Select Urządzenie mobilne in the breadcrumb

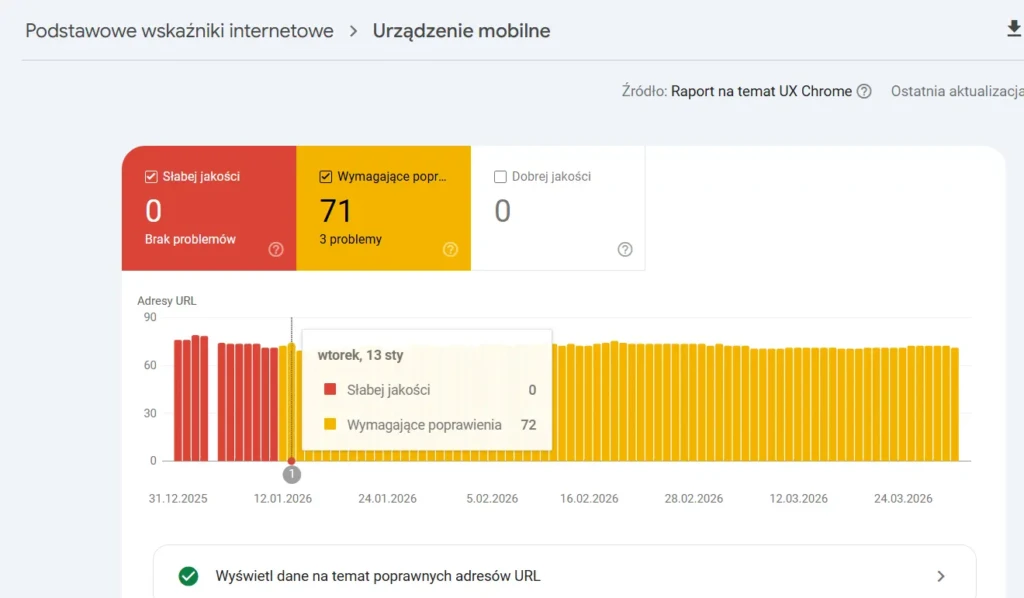point(461,30)
